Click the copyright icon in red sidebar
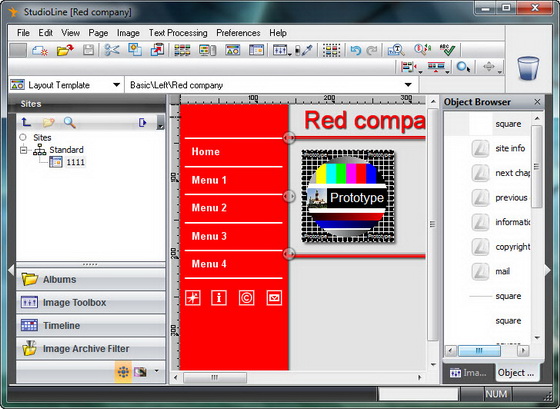 [x=246, y=298]
